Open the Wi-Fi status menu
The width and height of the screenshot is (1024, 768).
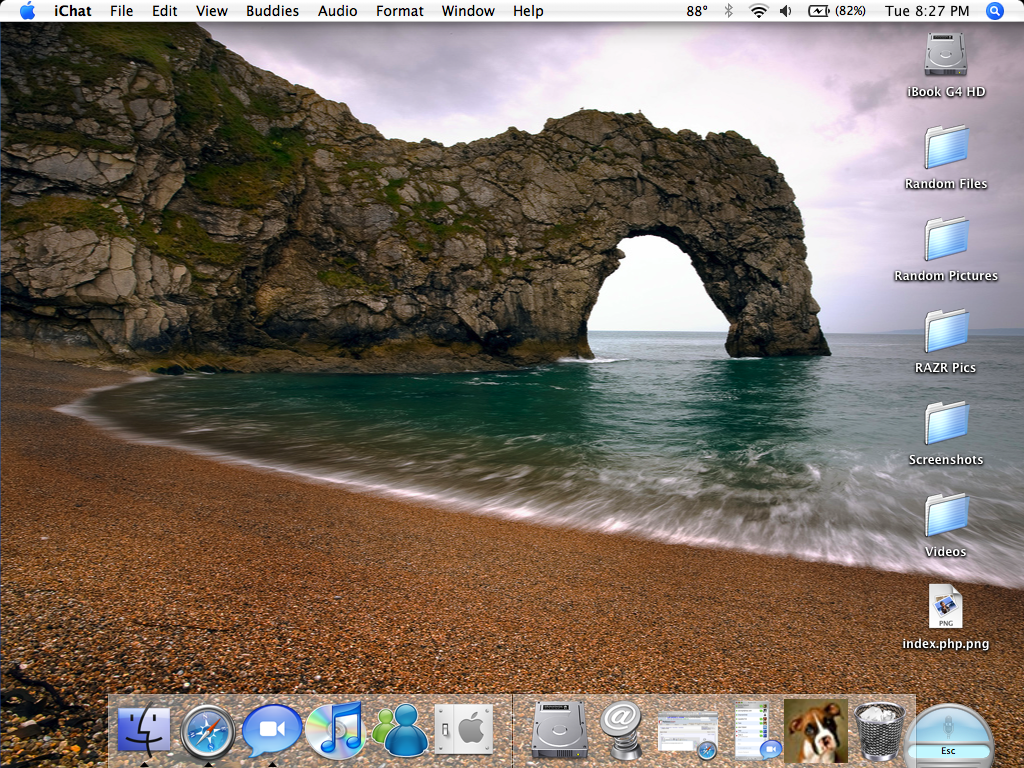pos(758,11)
